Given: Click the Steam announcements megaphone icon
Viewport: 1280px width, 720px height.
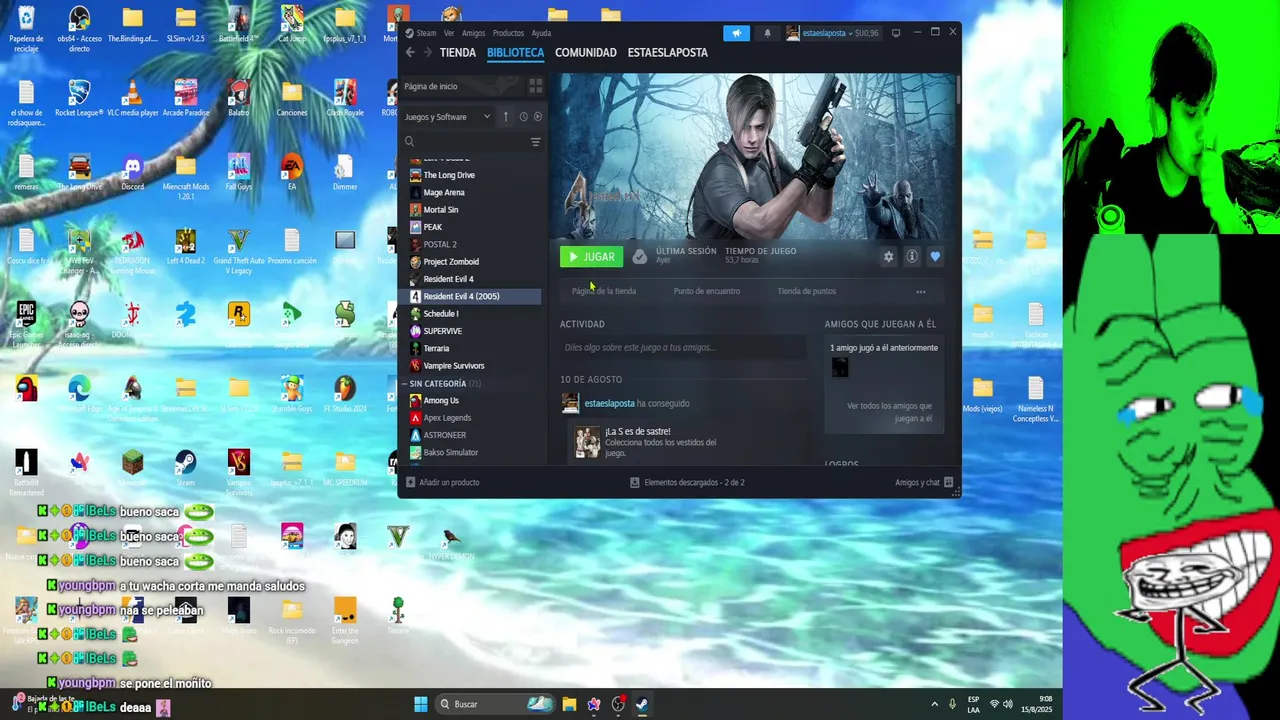Looking at the screenshot, I should coord(736,33).
